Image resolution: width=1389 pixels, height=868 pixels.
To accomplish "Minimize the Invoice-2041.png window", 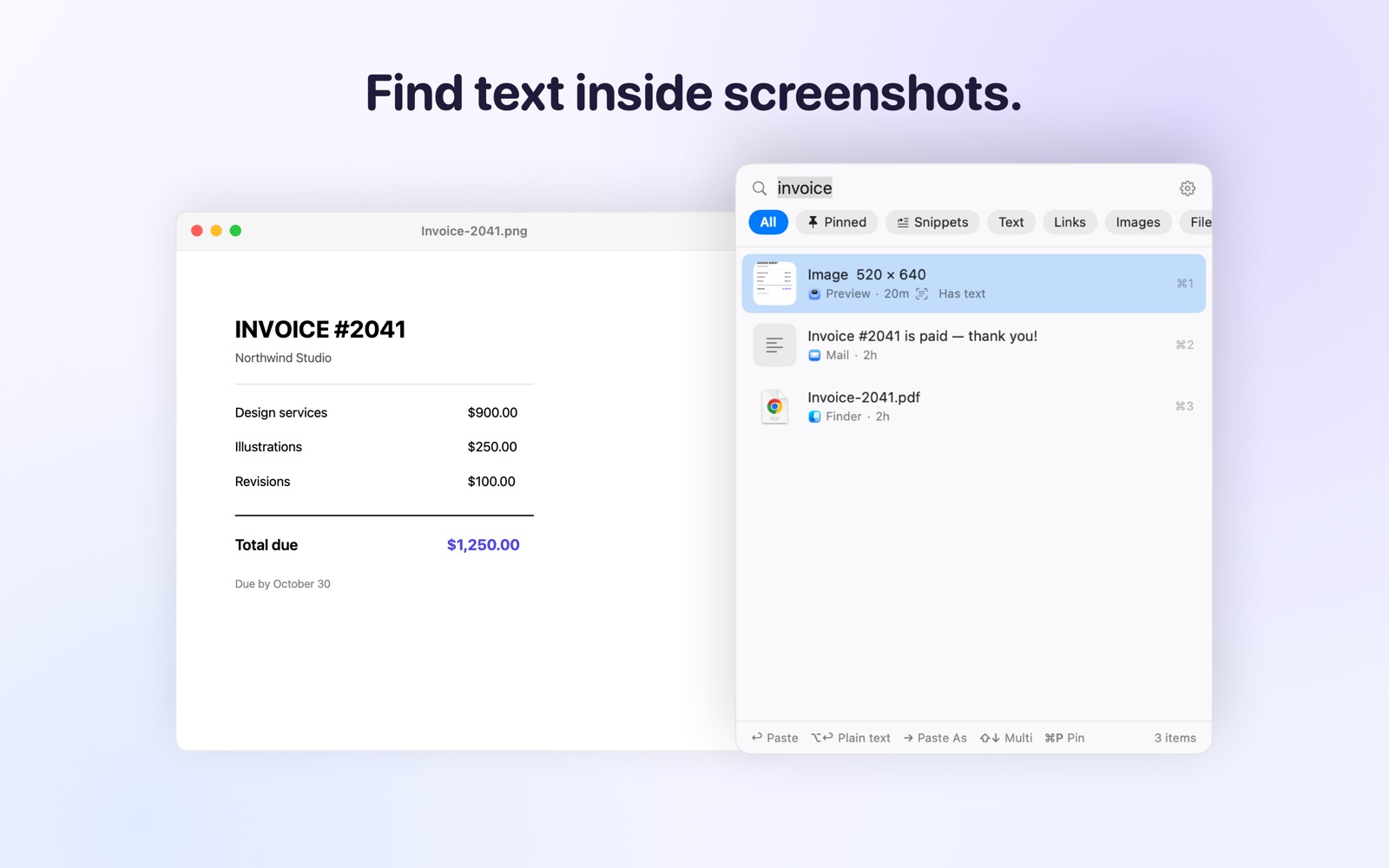I will 216,231.
